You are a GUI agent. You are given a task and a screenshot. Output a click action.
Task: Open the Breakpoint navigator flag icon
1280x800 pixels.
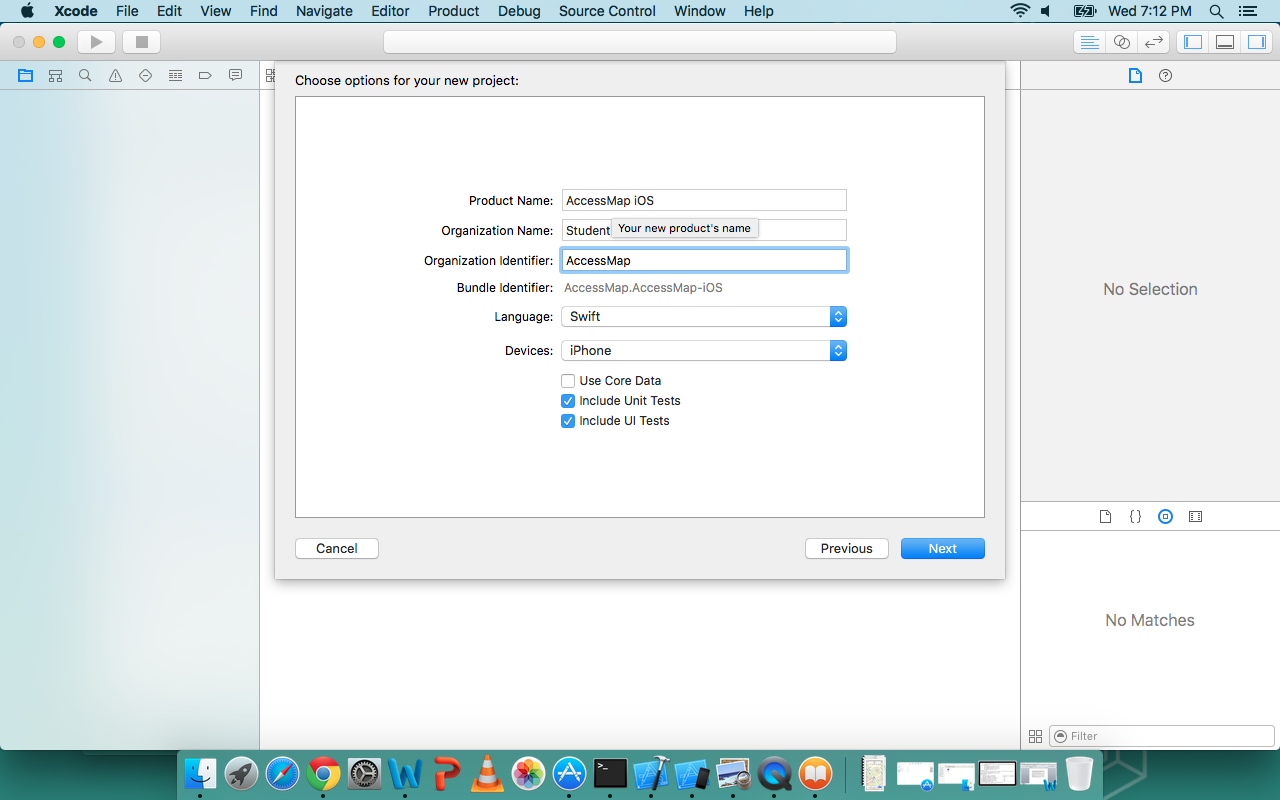205,75
